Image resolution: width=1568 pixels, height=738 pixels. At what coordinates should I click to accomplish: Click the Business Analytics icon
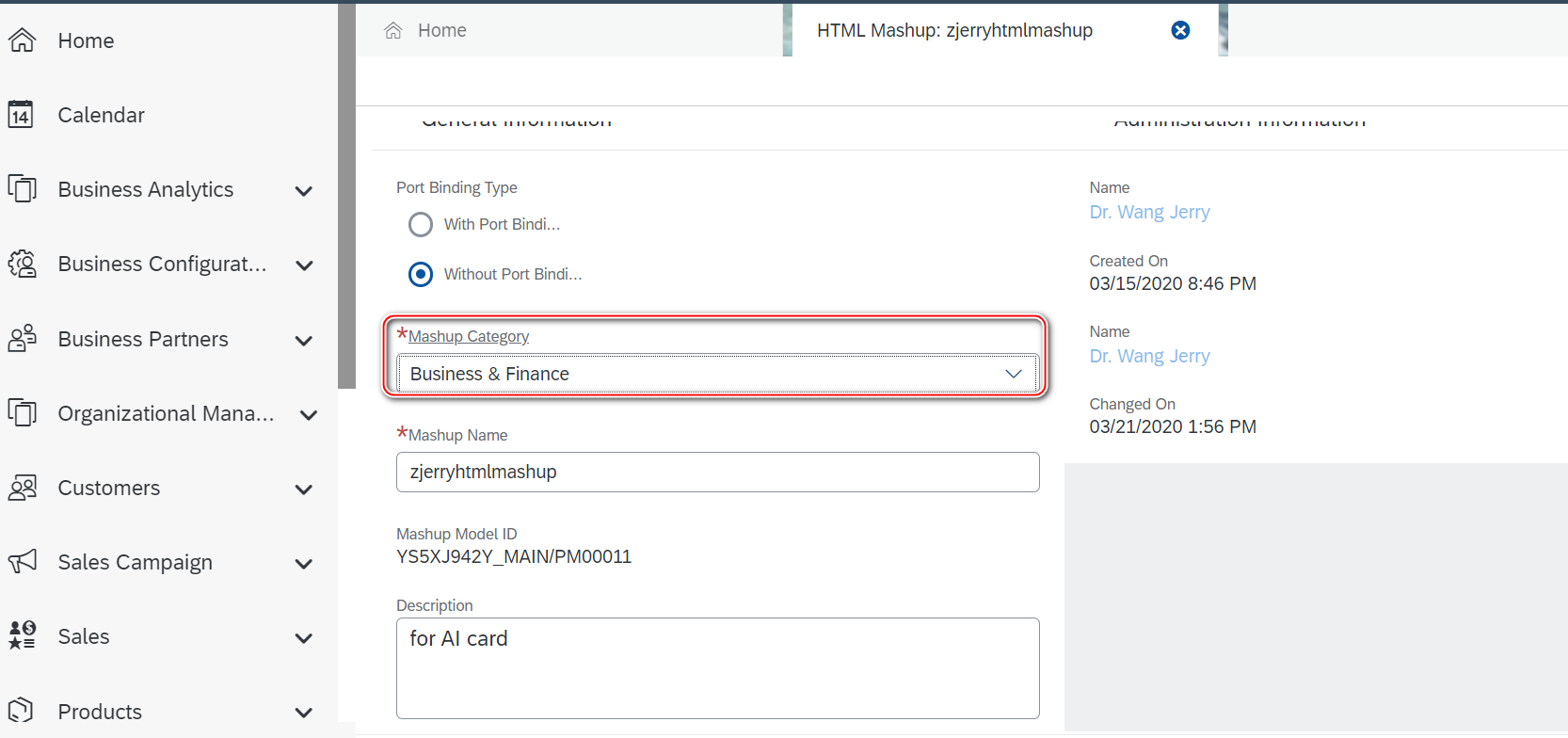click(22, 189)
